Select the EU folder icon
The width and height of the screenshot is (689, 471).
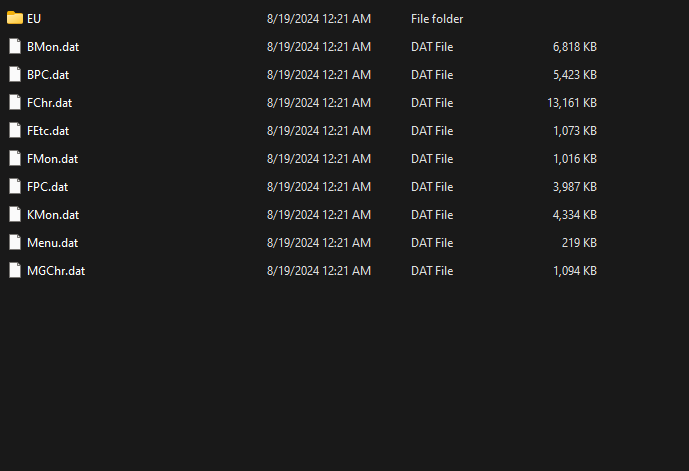[15, 18]
